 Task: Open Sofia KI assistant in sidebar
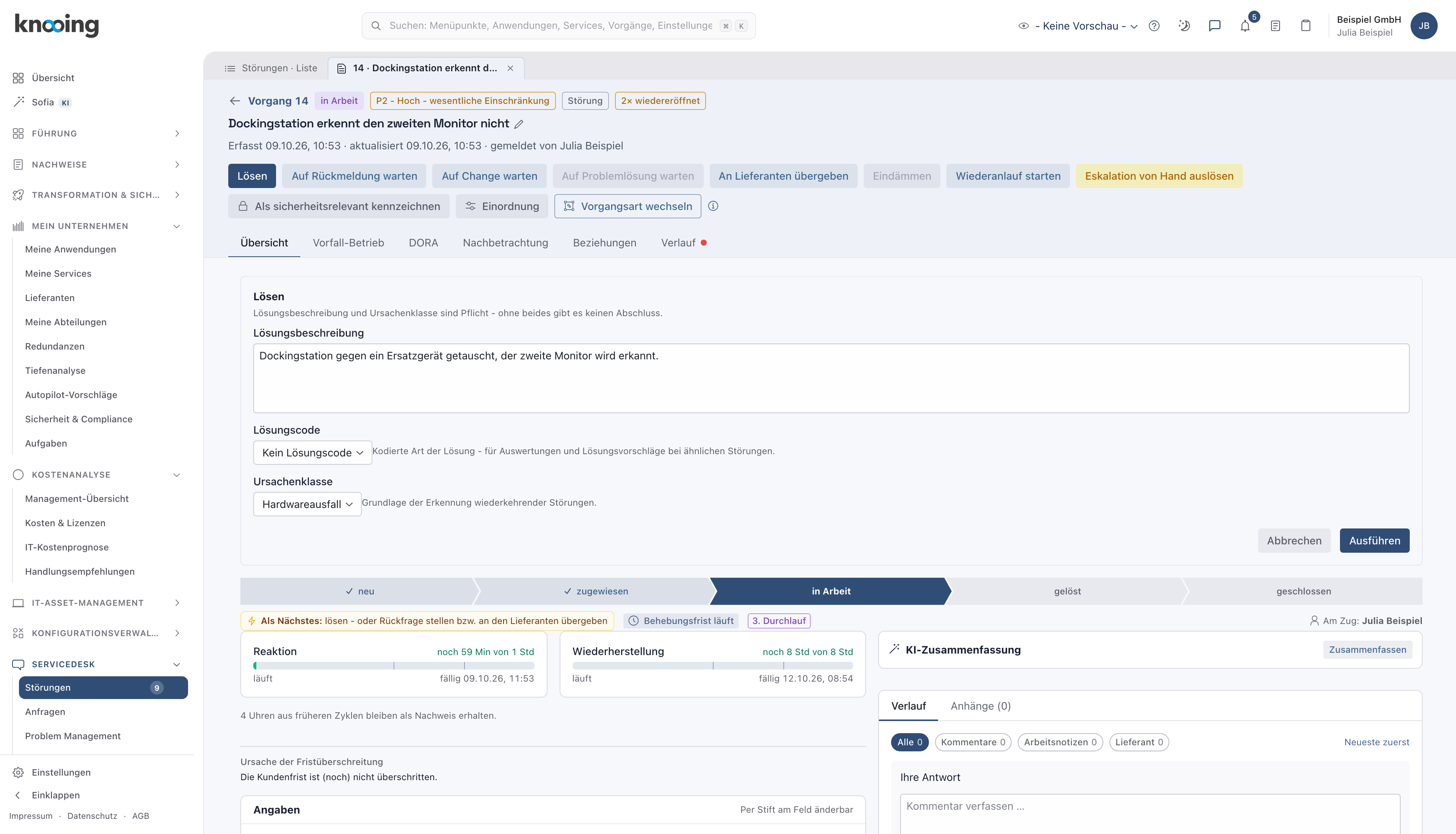(x=43, y=102)
